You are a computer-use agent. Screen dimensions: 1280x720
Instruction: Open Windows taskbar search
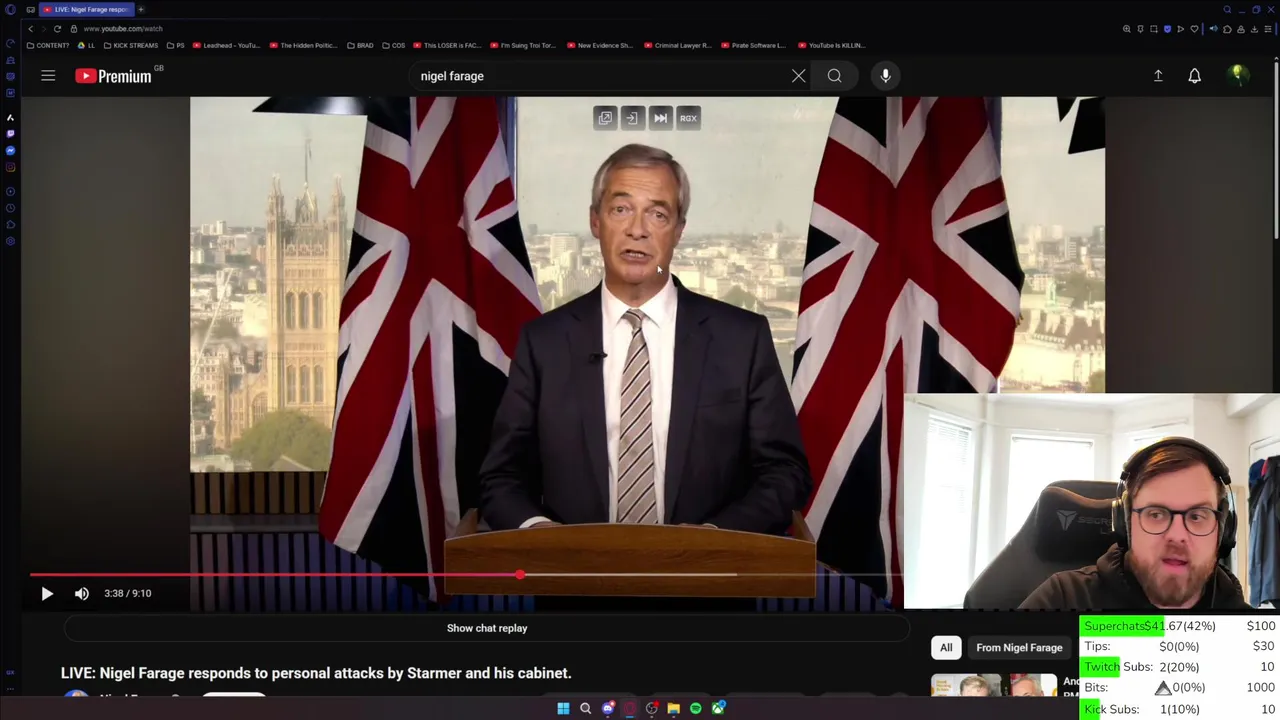tap(585, 708)
